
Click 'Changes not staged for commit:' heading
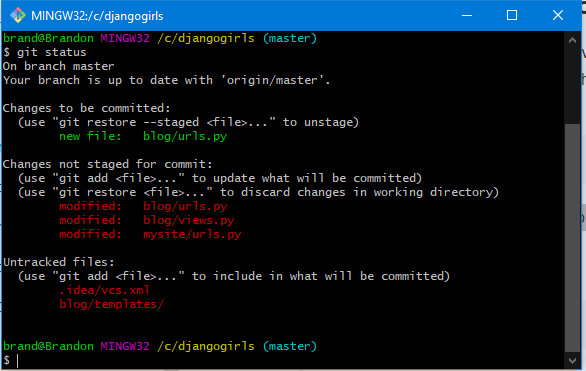[x=108, y=164]
